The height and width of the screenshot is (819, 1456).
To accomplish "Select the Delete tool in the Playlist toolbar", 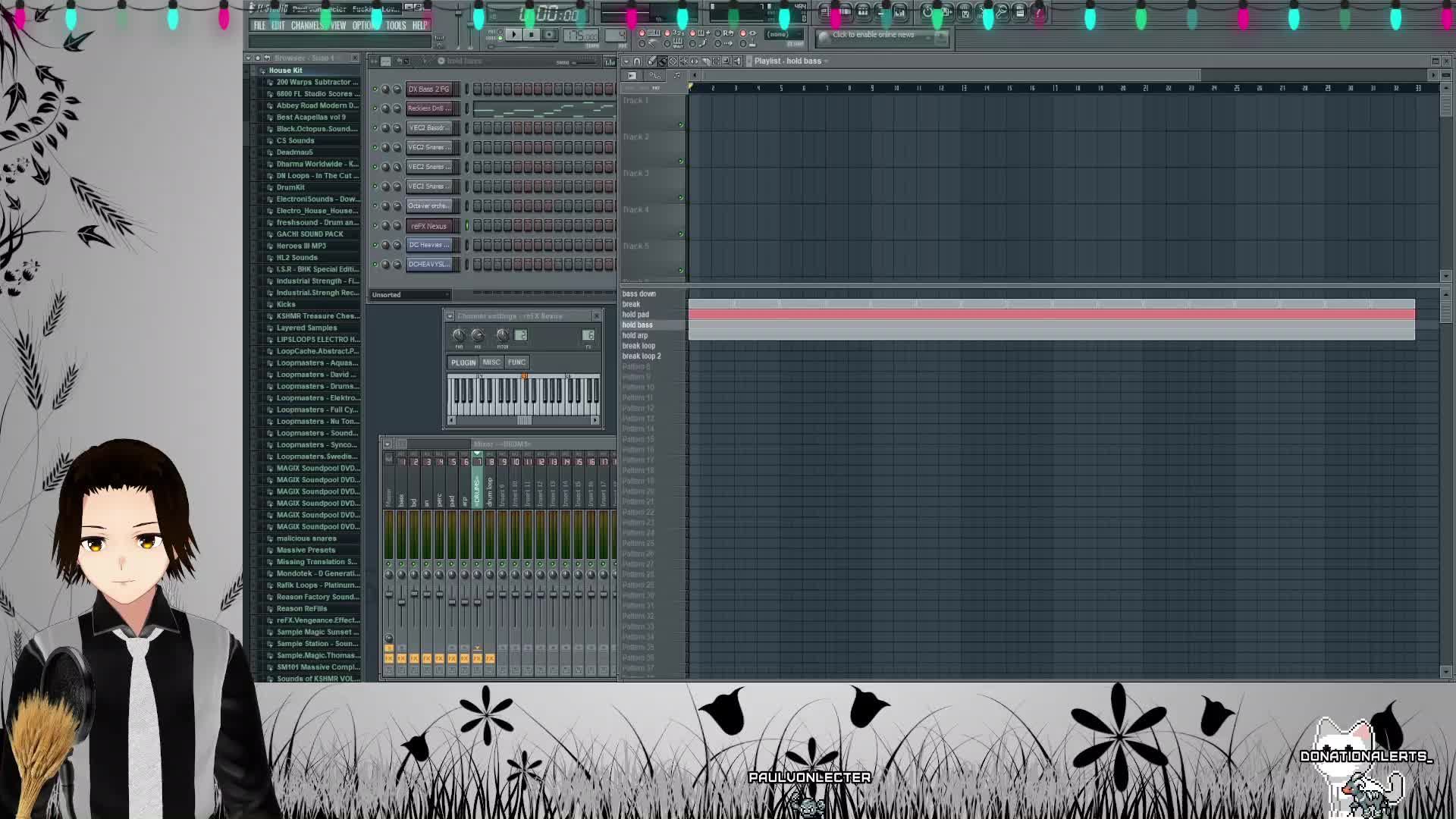I will tap(673, 62).
